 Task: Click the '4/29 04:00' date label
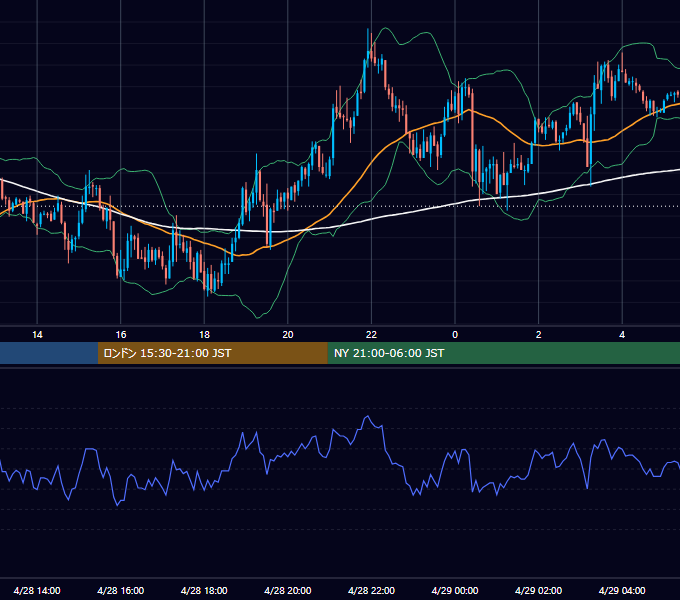tap(622, 590)
